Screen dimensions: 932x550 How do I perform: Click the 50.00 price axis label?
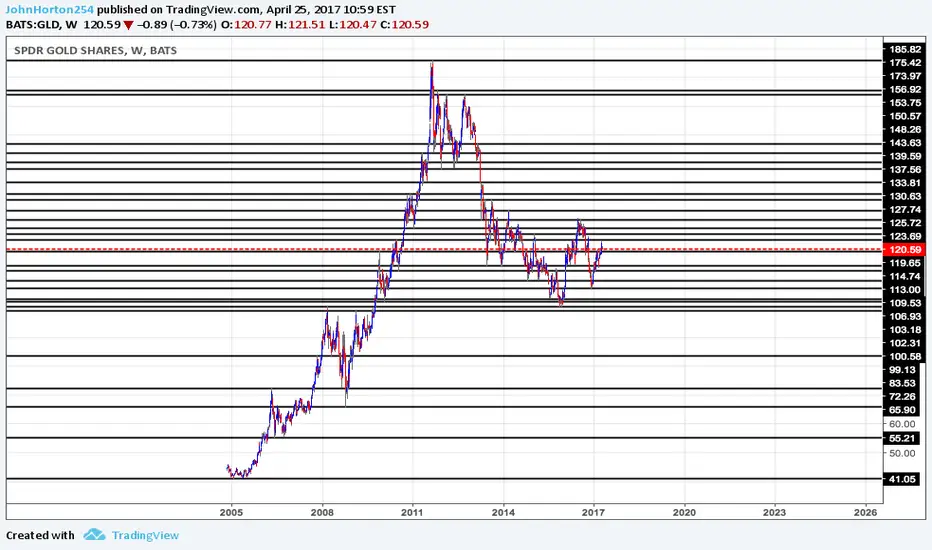point(902,453)
